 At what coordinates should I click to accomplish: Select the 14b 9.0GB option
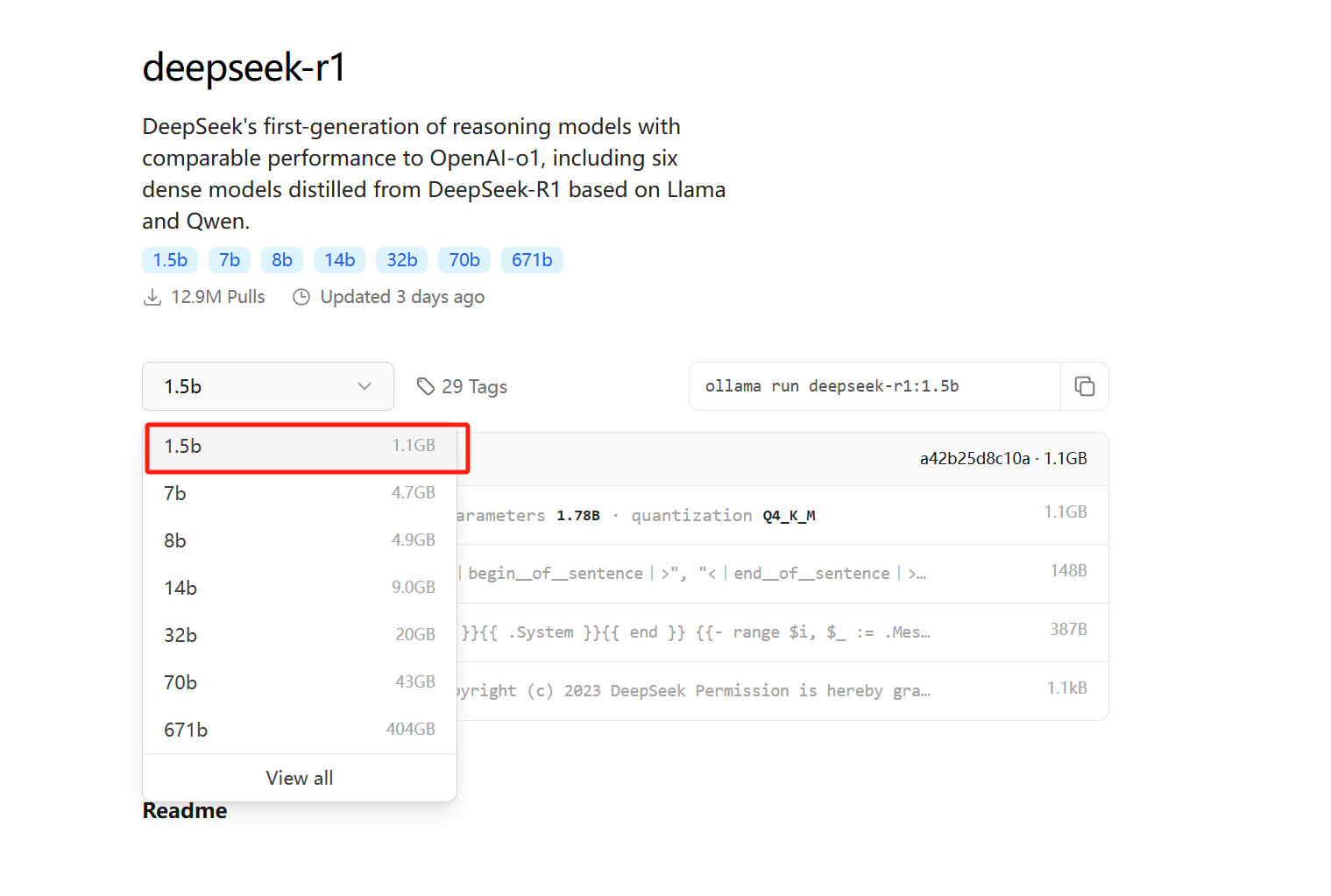[300, 588]
